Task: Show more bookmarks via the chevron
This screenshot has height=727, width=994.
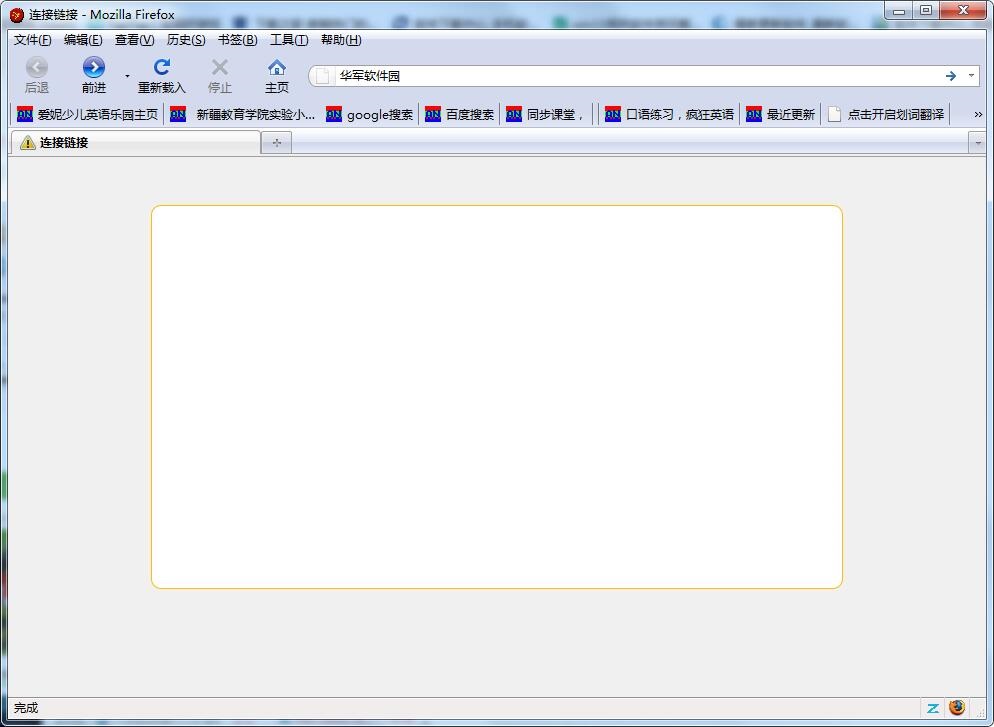Action: (x=977, y=115)
